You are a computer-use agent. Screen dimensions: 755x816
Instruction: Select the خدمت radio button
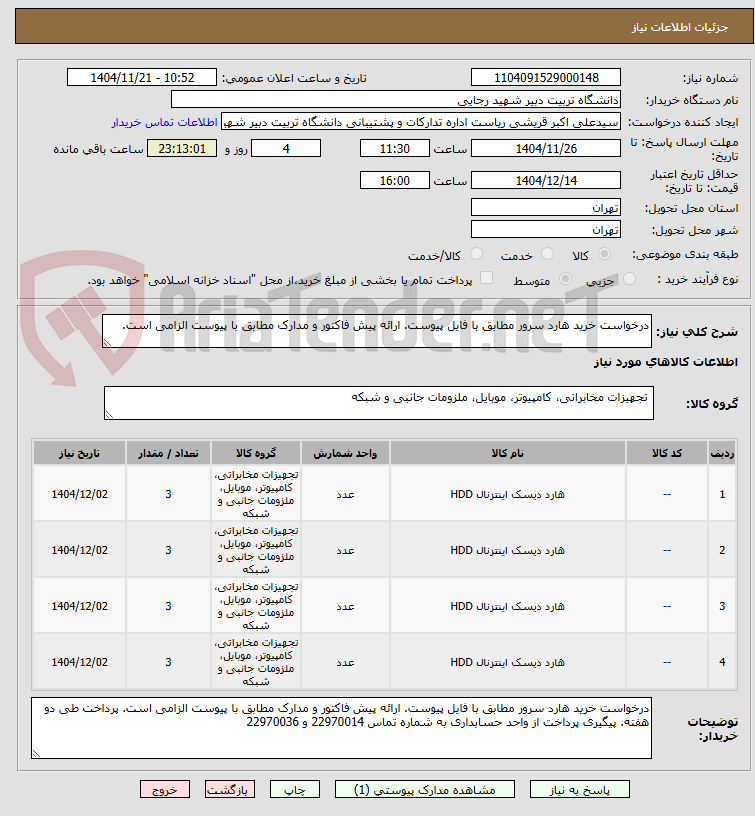[x=547, y=254]
